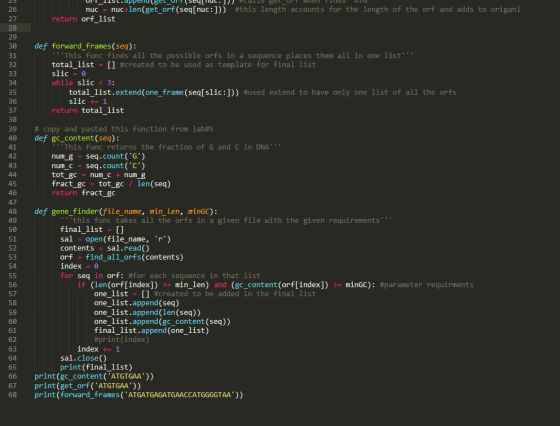Click the 'while slic < 3:' line

83,83
